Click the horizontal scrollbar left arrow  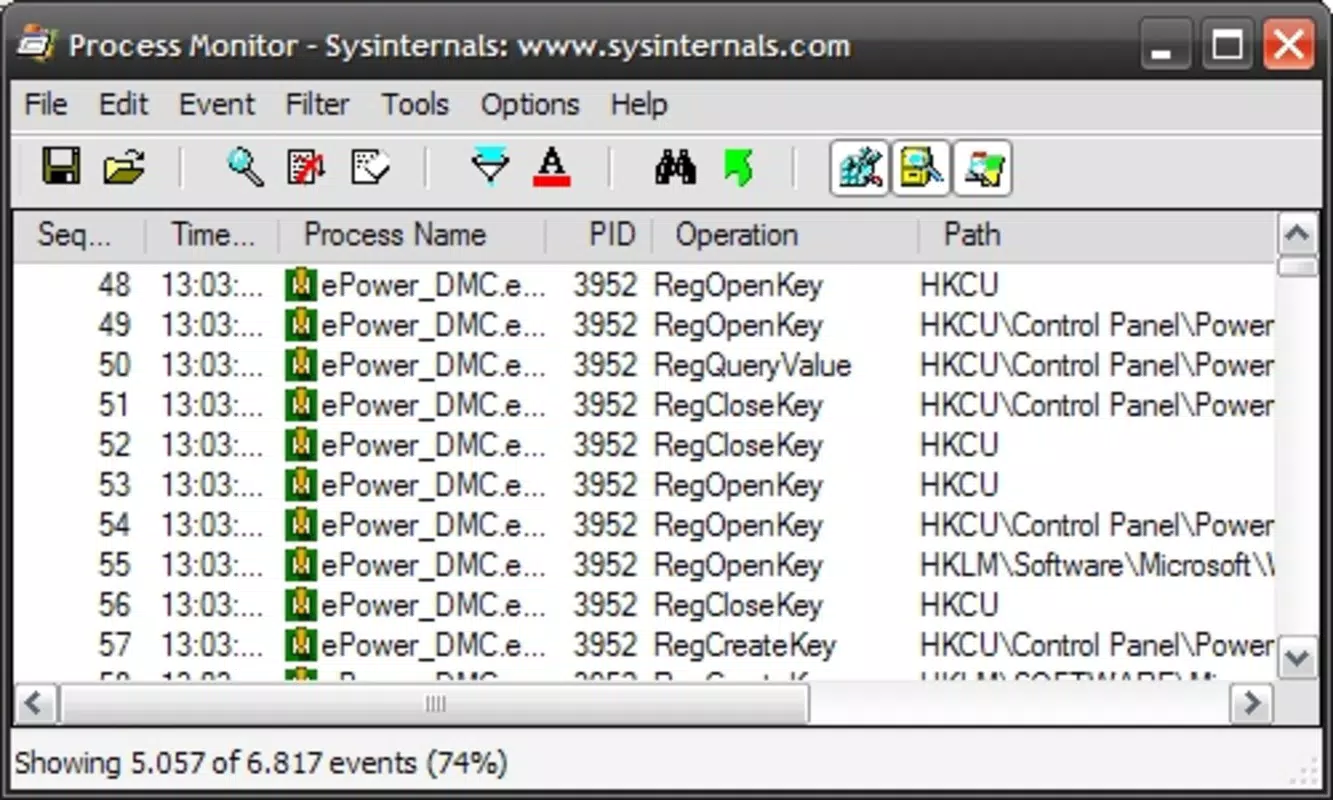(35, 703)
